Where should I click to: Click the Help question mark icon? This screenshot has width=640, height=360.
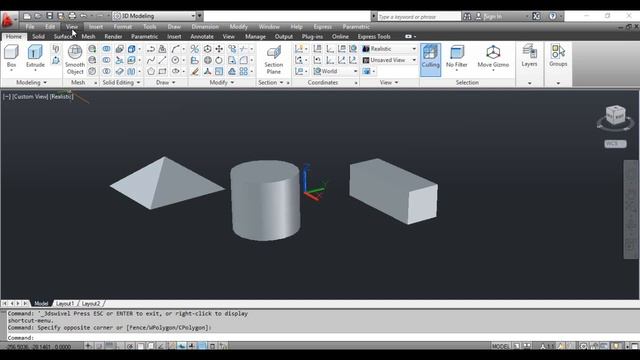pyautogui.click(x=552, y=16)
